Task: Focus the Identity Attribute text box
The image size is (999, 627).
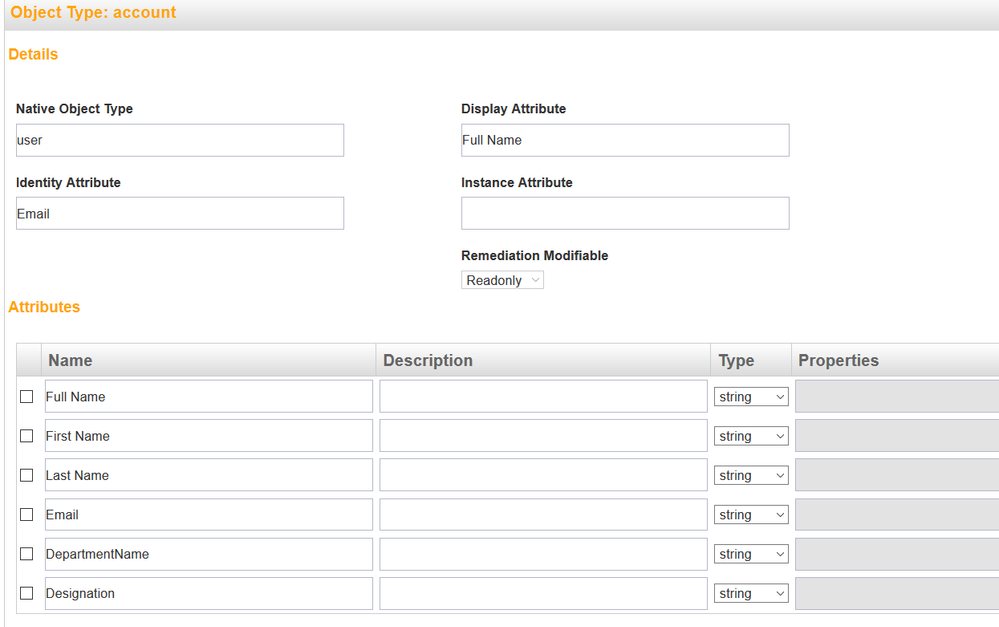Action: click(180, 214)
